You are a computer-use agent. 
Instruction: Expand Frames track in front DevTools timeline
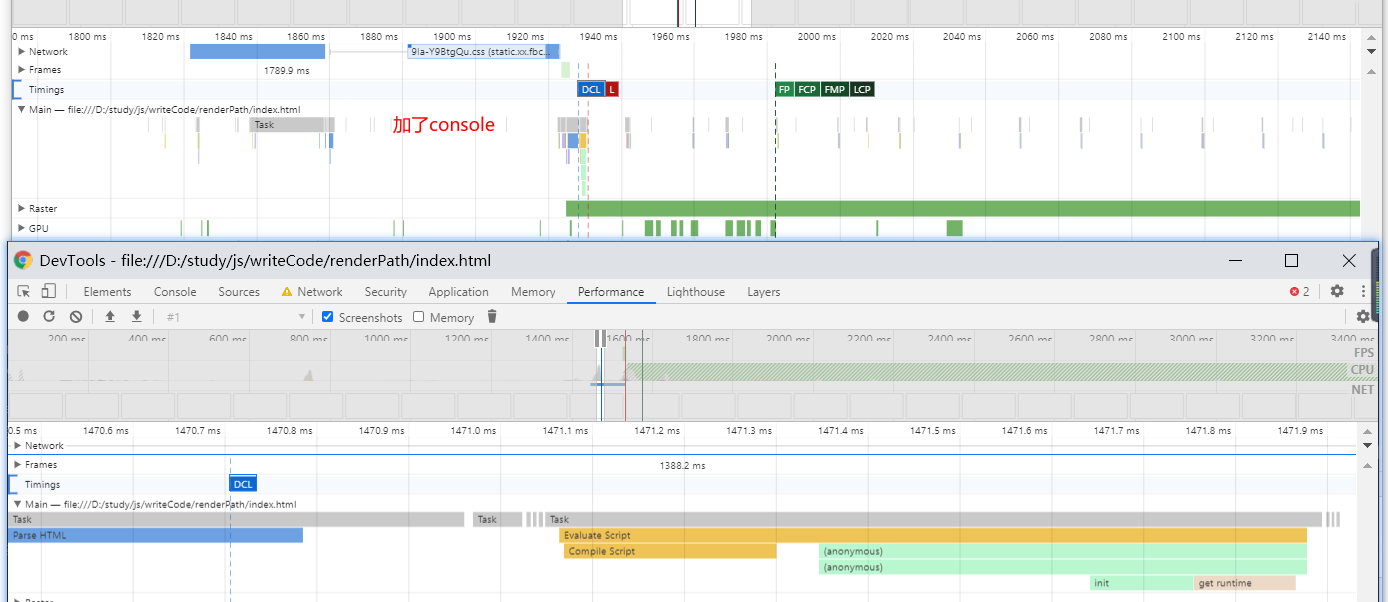click(x=18, y=465)
